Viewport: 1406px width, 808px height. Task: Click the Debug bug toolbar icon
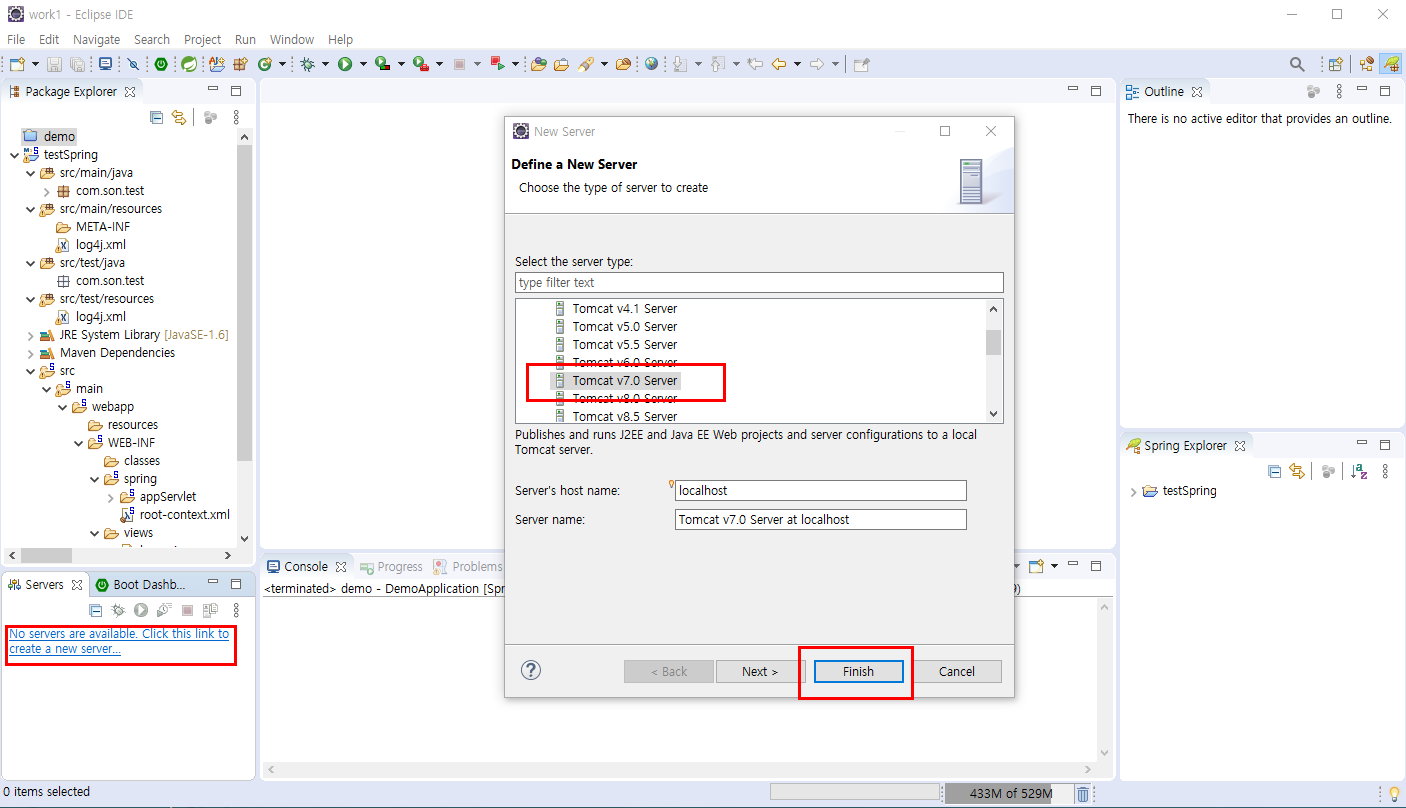pyautogui.click(x=308, y=64)
